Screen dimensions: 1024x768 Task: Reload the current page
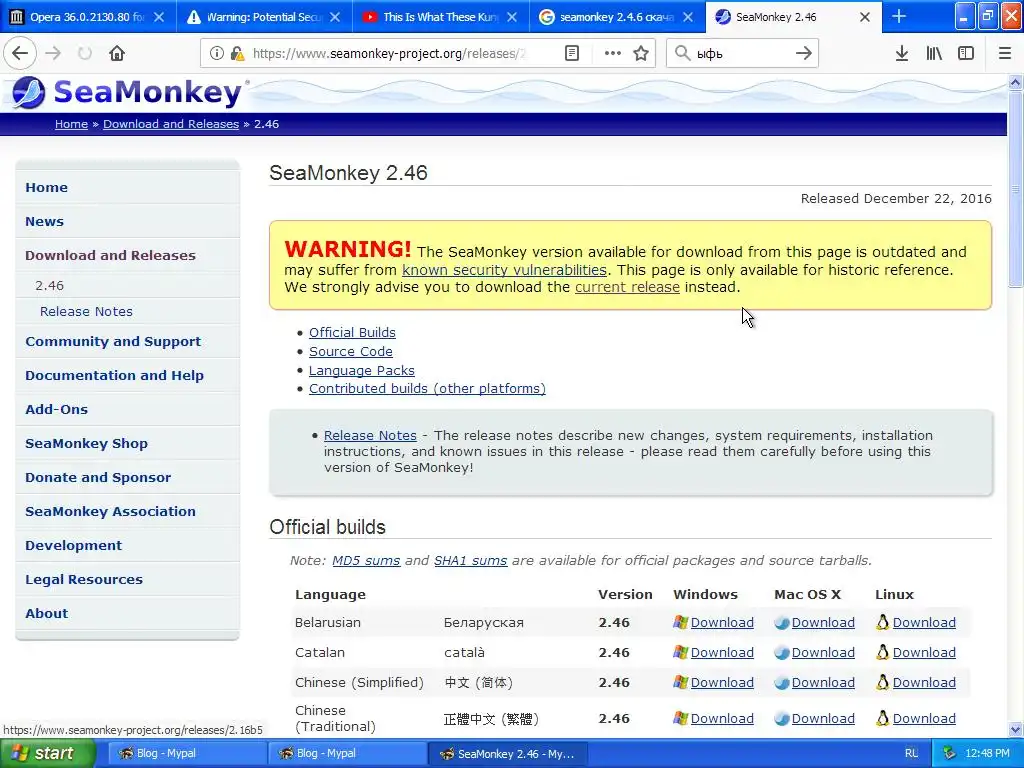tap(85, 54)
